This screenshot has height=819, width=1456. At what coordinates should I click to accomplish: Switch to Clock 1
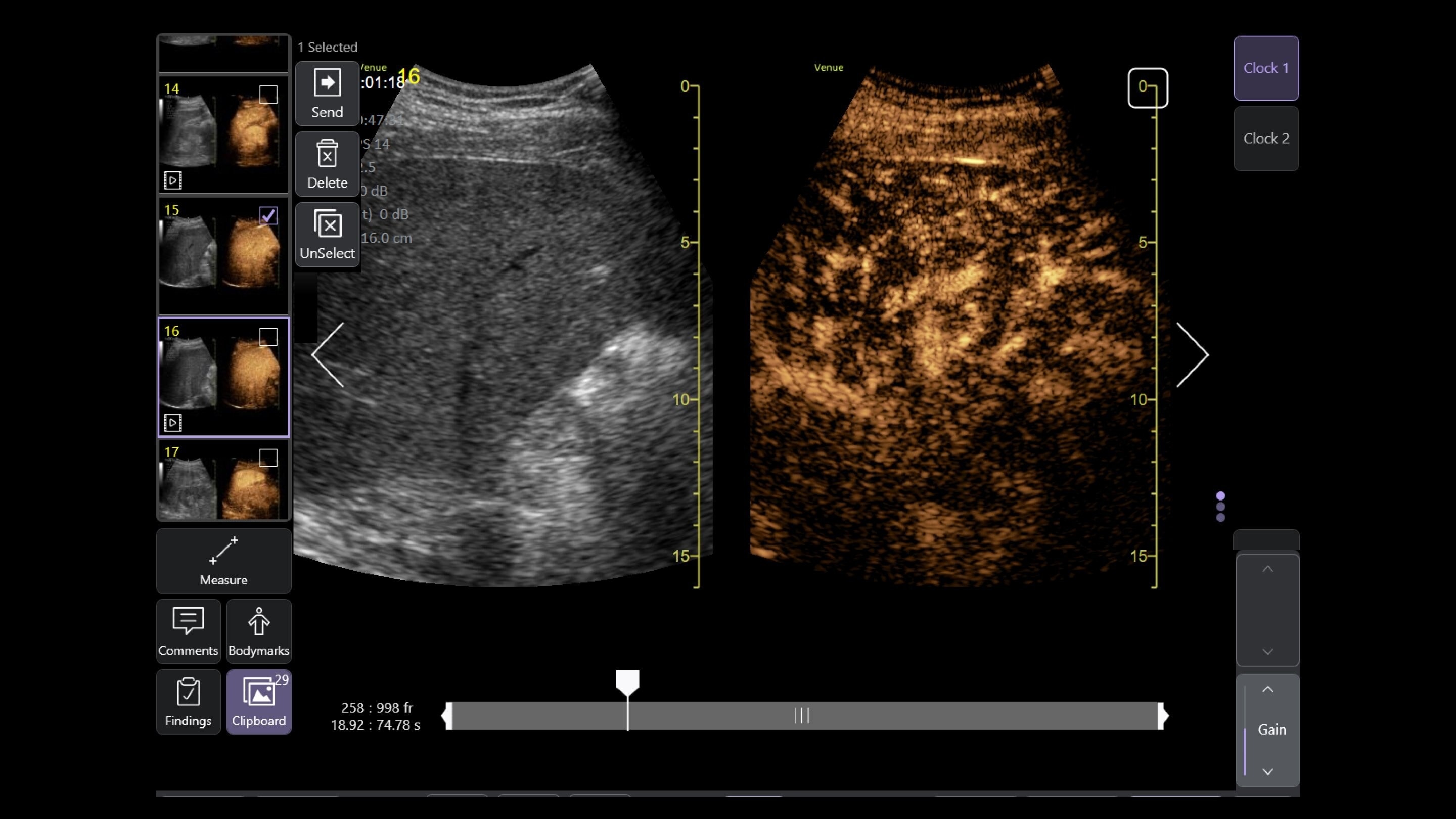coord(1266,68)
